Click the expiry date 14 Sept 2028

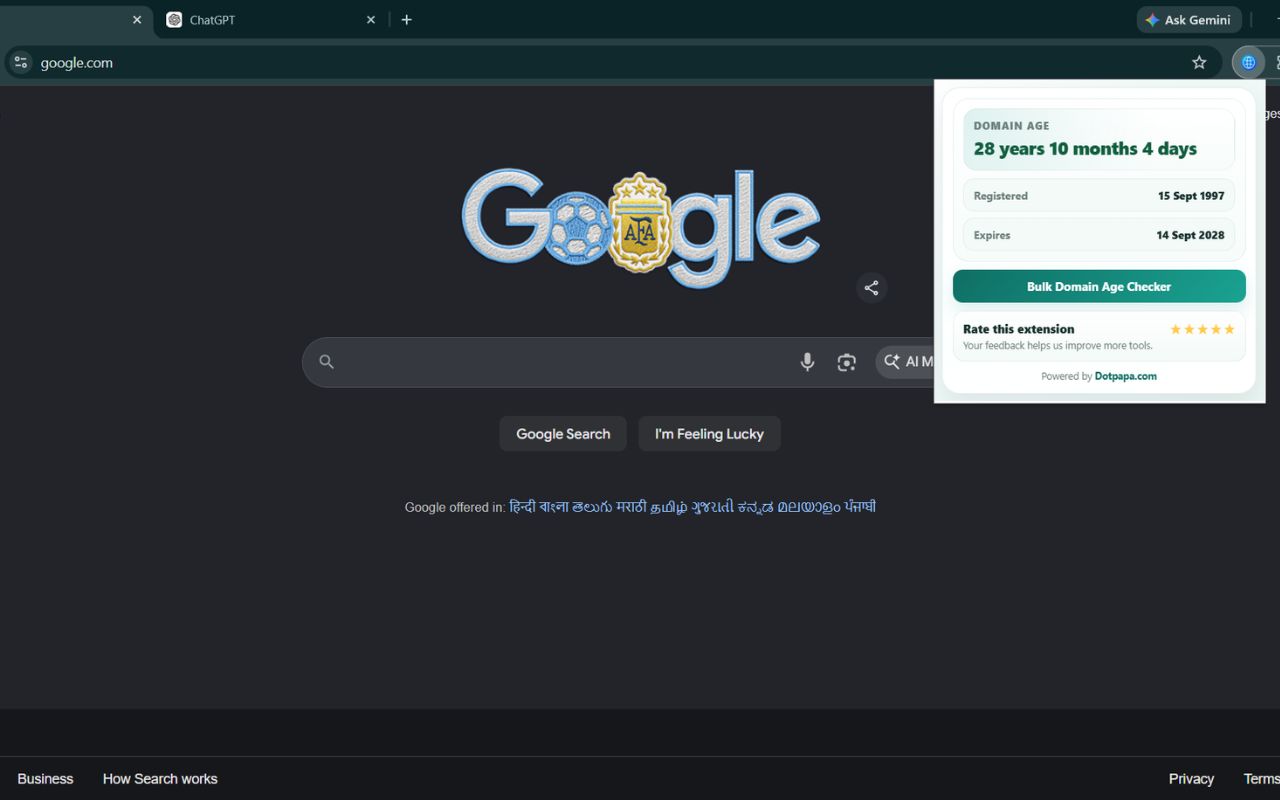(1190, 236)
